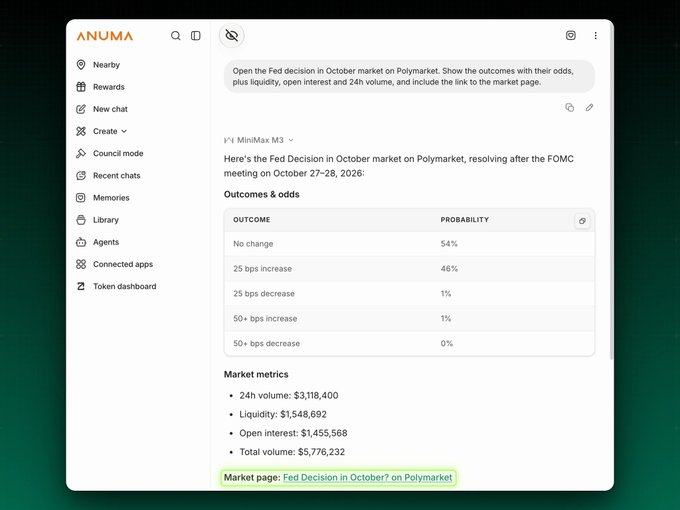Toggle incognito eye-slash button
680x510 pixels.
232,36
